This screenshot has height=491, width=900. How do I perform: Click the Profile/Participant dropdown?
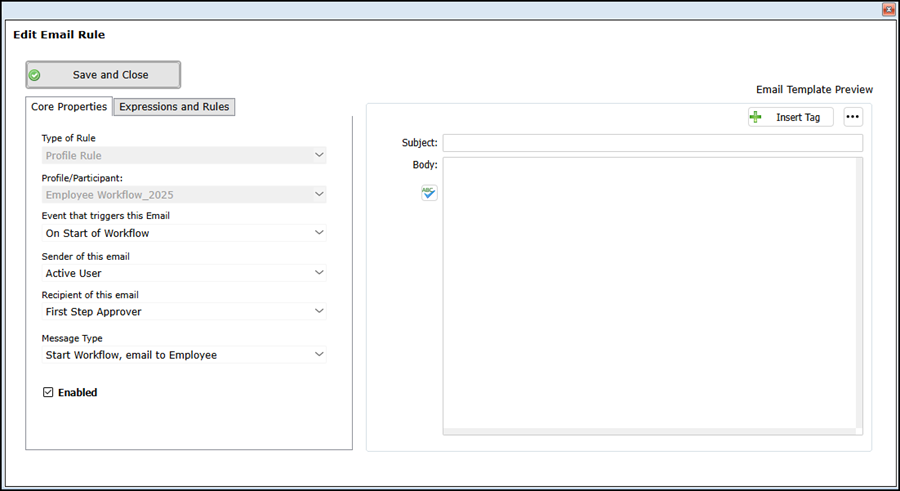click(185, 194)
